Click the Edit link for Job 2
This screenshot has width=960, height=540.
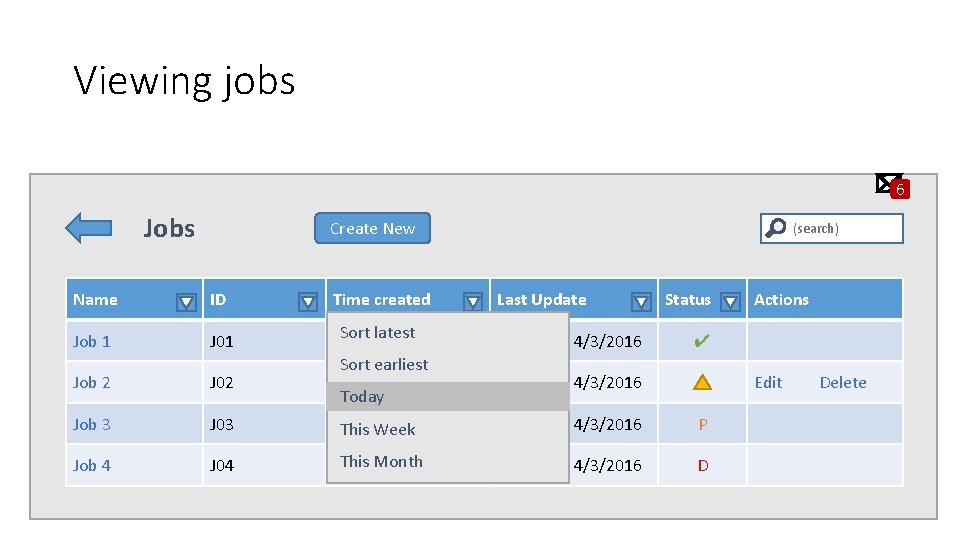click(768, 382)
